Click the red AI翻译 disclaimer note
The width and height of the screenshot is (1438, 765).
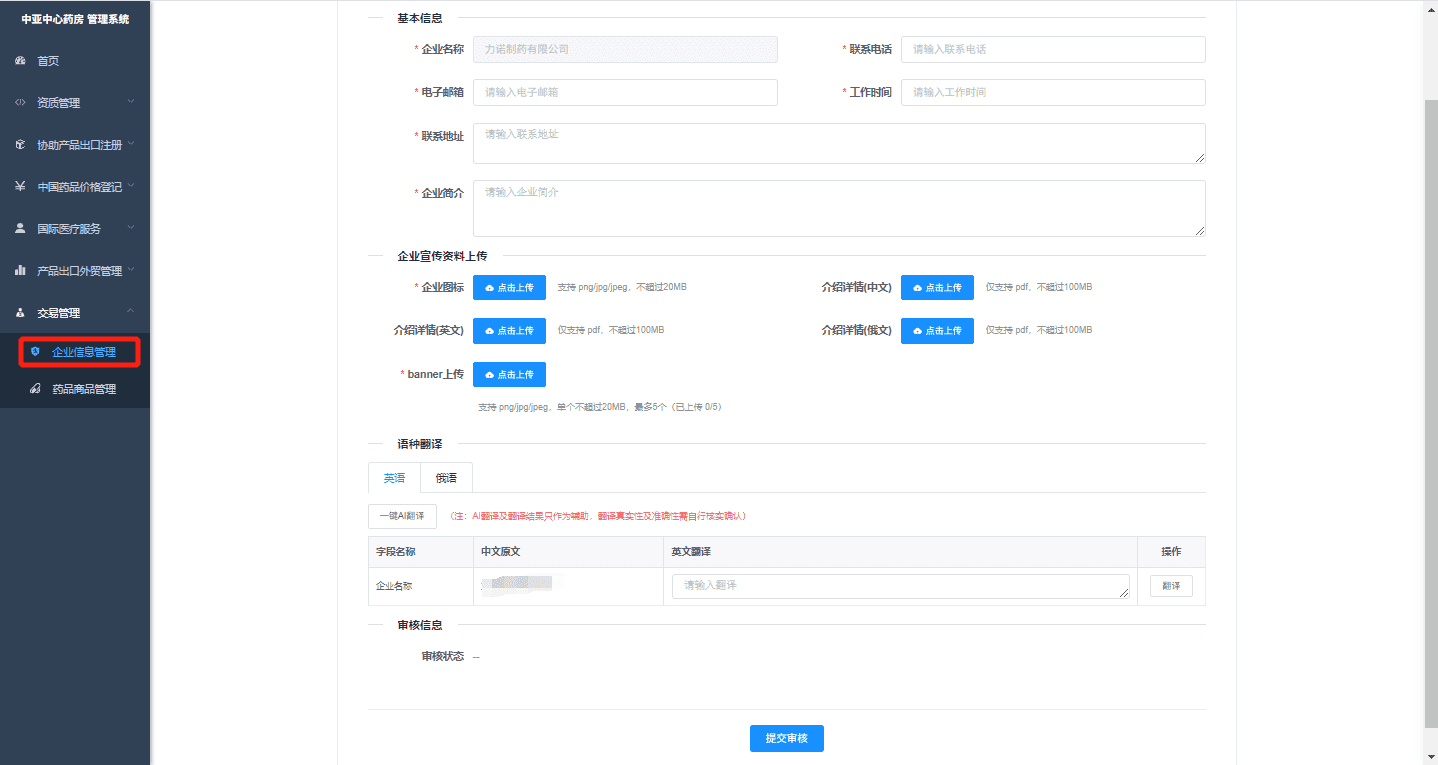tap(598, 517)
